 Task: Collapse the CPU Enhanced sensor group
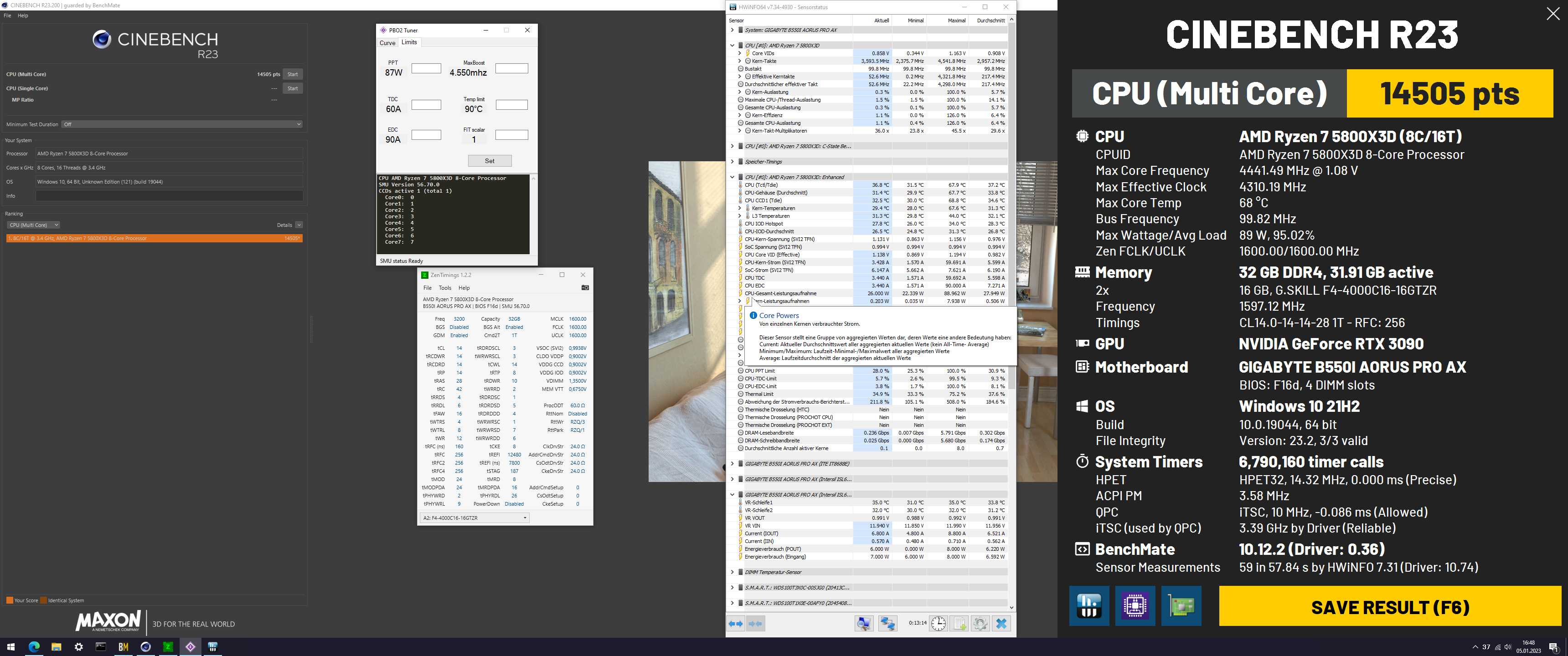pos(732,177)
